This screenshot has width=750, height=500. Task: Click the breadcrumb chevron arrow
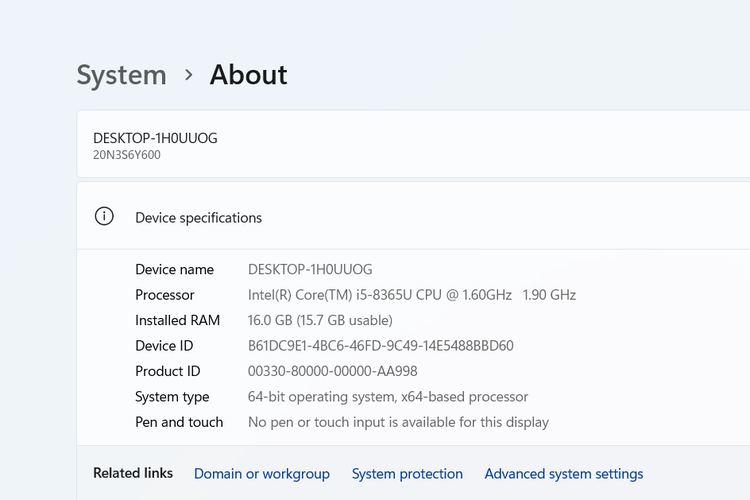188,75
